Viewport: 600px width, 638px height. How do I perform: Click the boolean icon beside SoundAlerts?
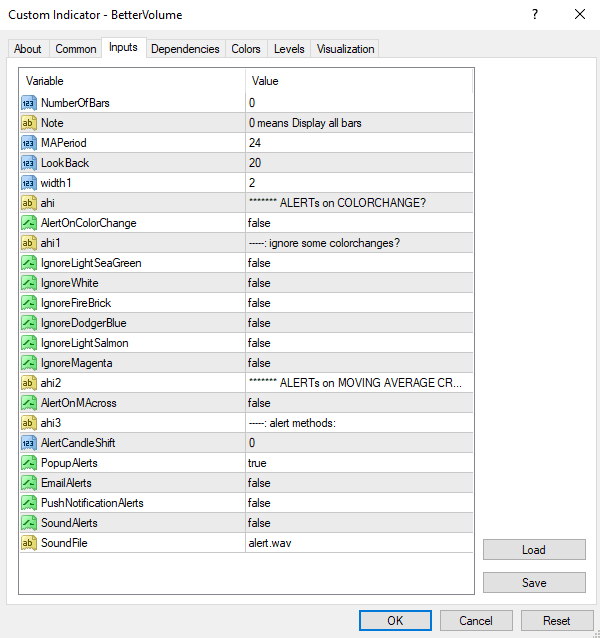point(29,522)
